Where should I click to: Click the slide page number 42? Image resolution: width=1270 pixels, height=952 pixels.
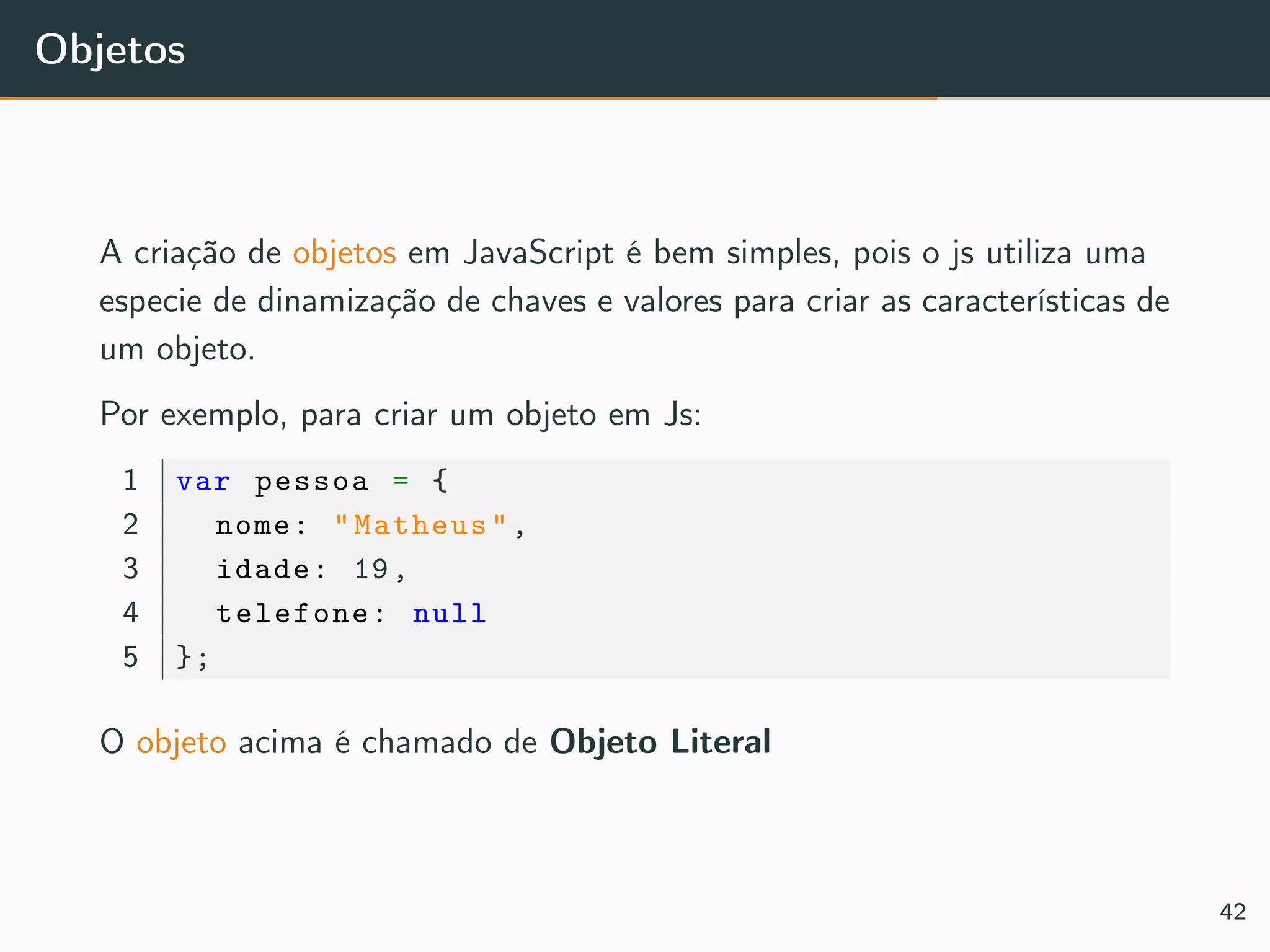coord(1233,912)
